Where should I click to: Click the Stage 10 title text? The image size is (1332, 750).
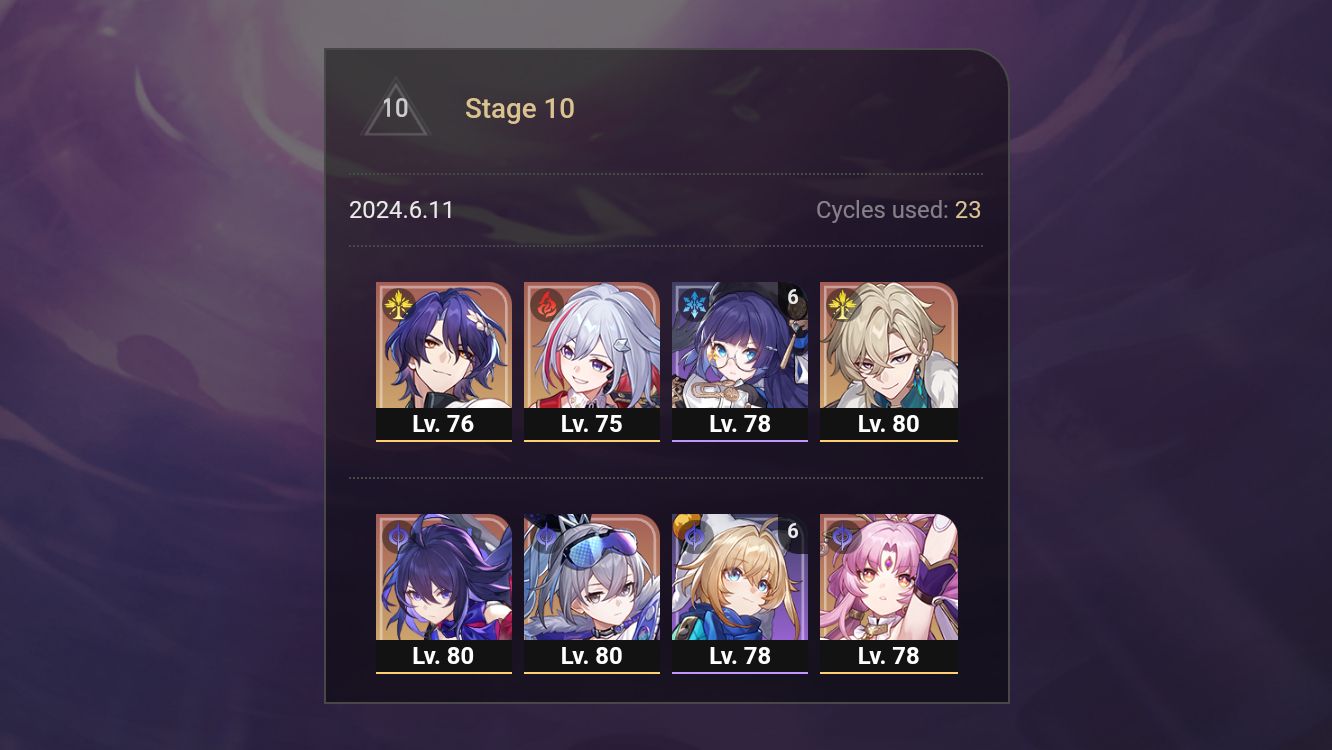coord(520,108)
